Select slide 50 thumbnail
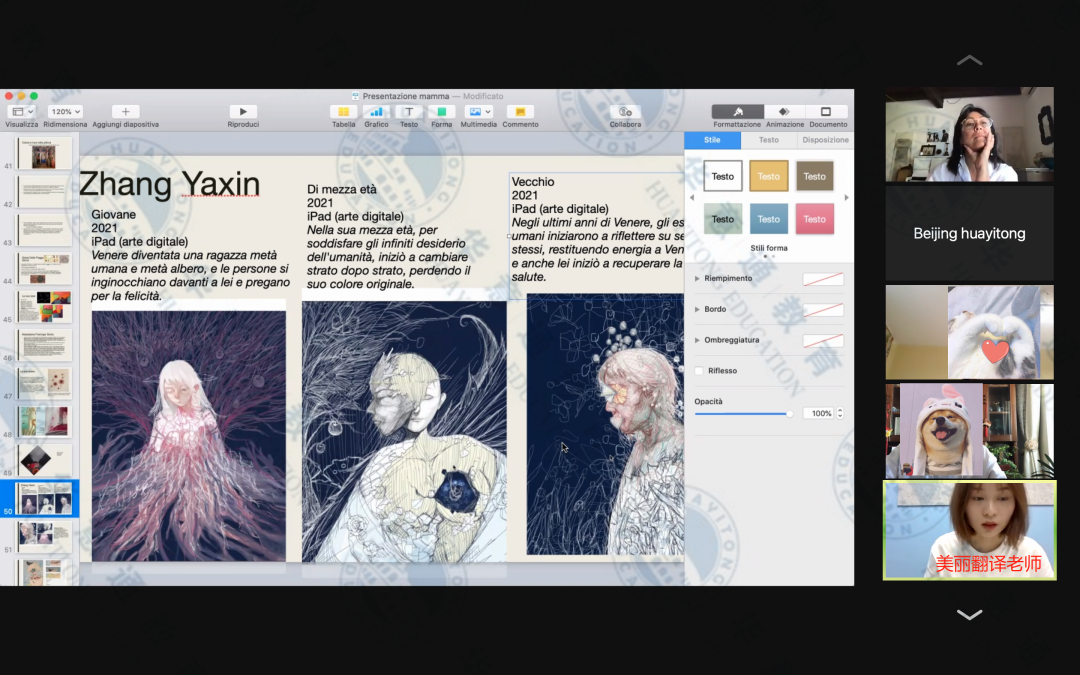 (44, 499)
